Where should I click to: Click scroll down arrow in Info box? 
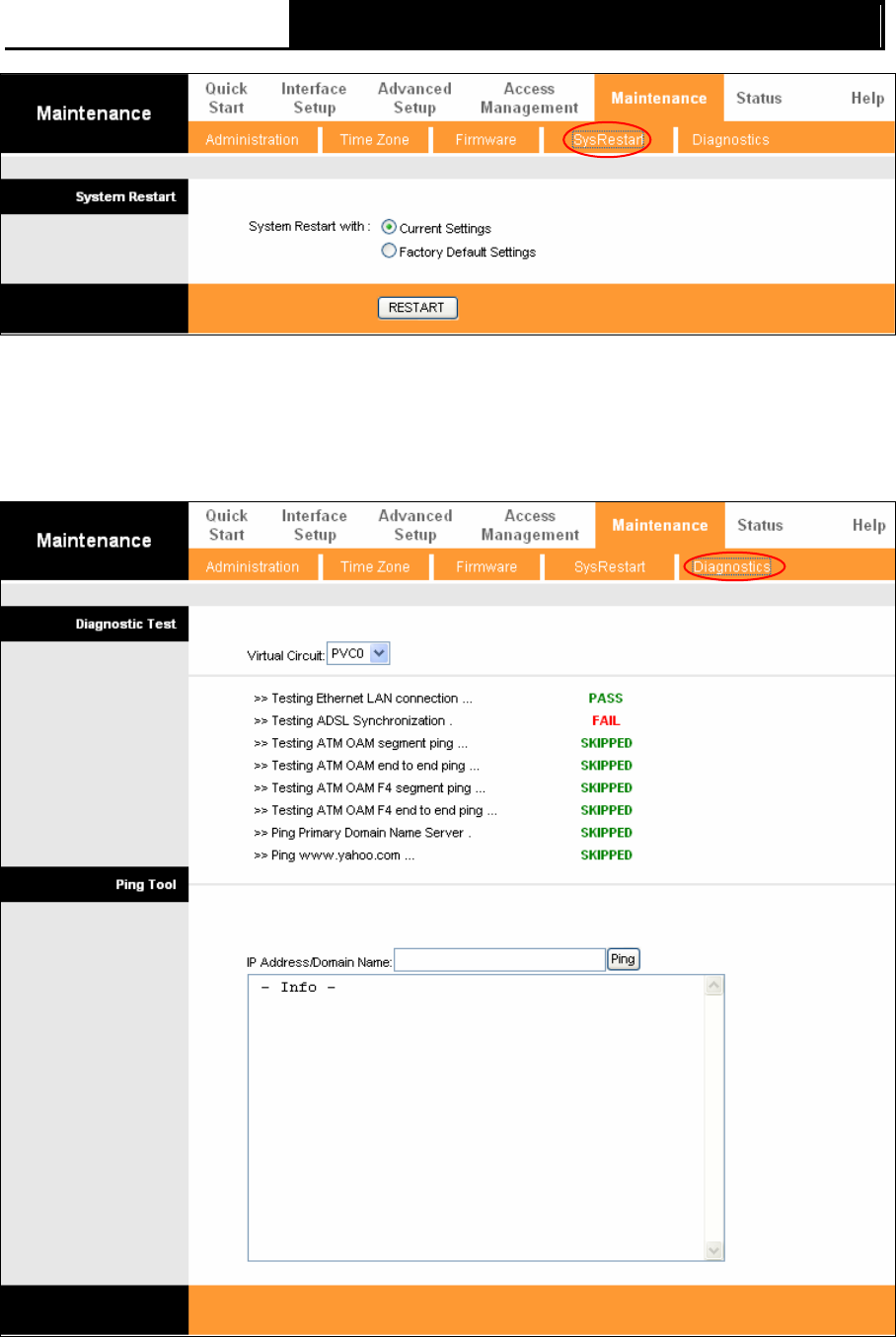click(x=715, y=1251)
